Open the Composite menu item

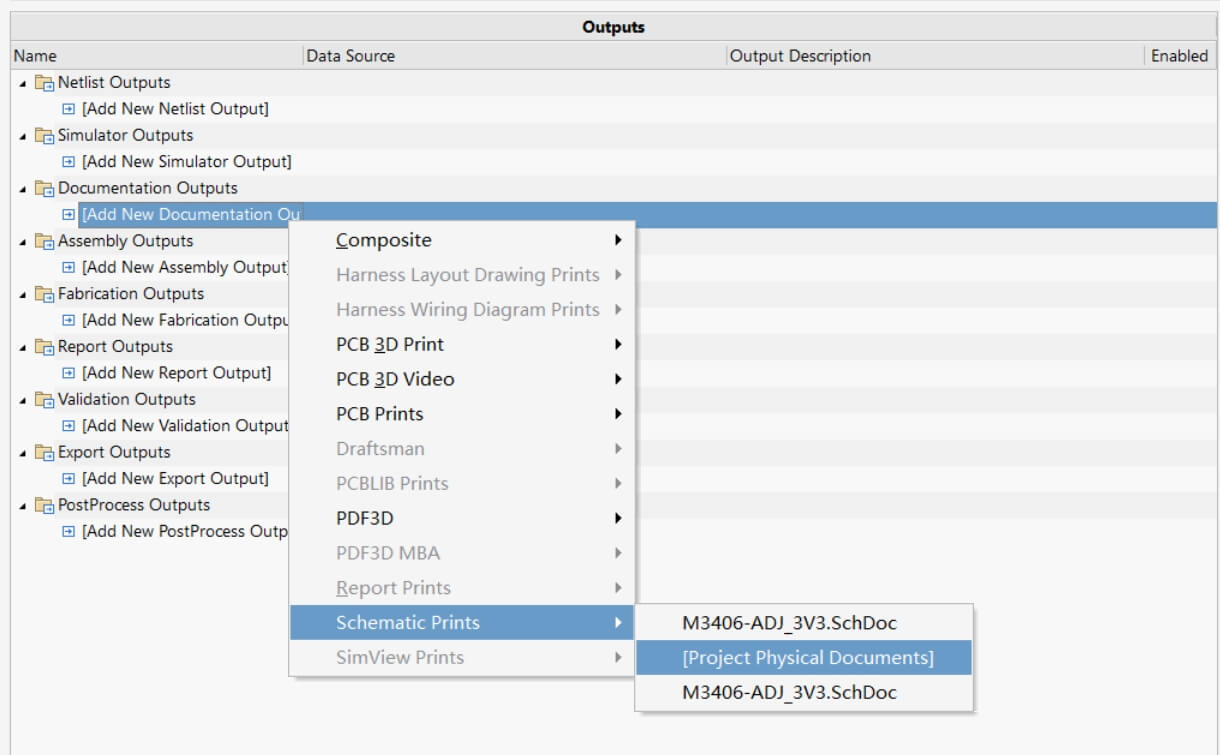point(383,240)
